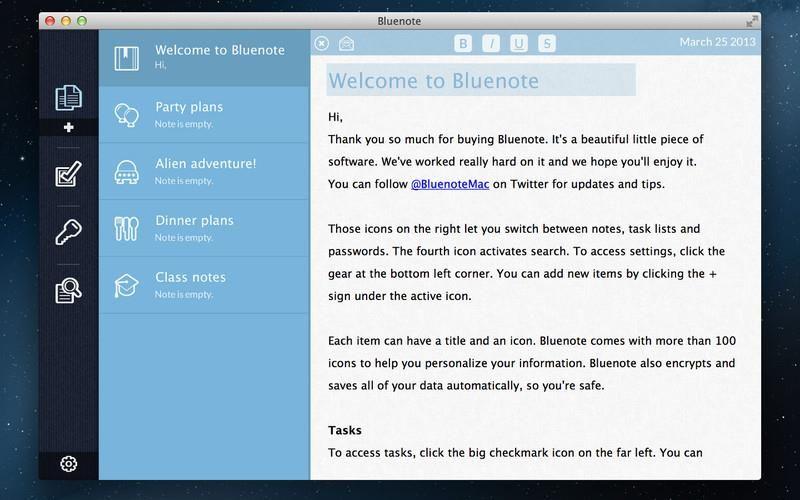Click the UFO icon for Alien adventure

pos(127,172)
